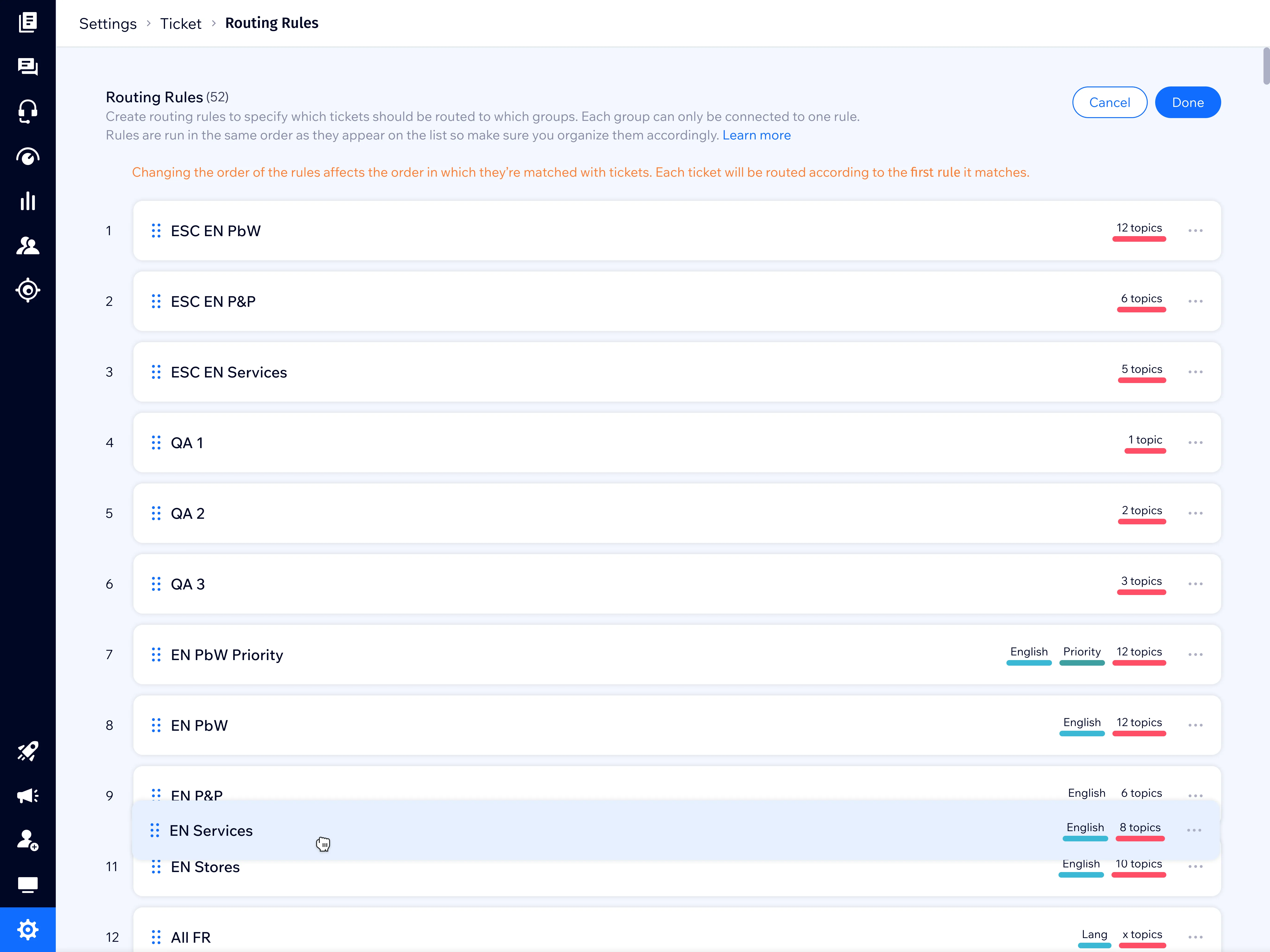The height and width of the screenshot is (952, 1270).
Task: Open more options for EN PbW rule
Action: [x=1195, y=725]
